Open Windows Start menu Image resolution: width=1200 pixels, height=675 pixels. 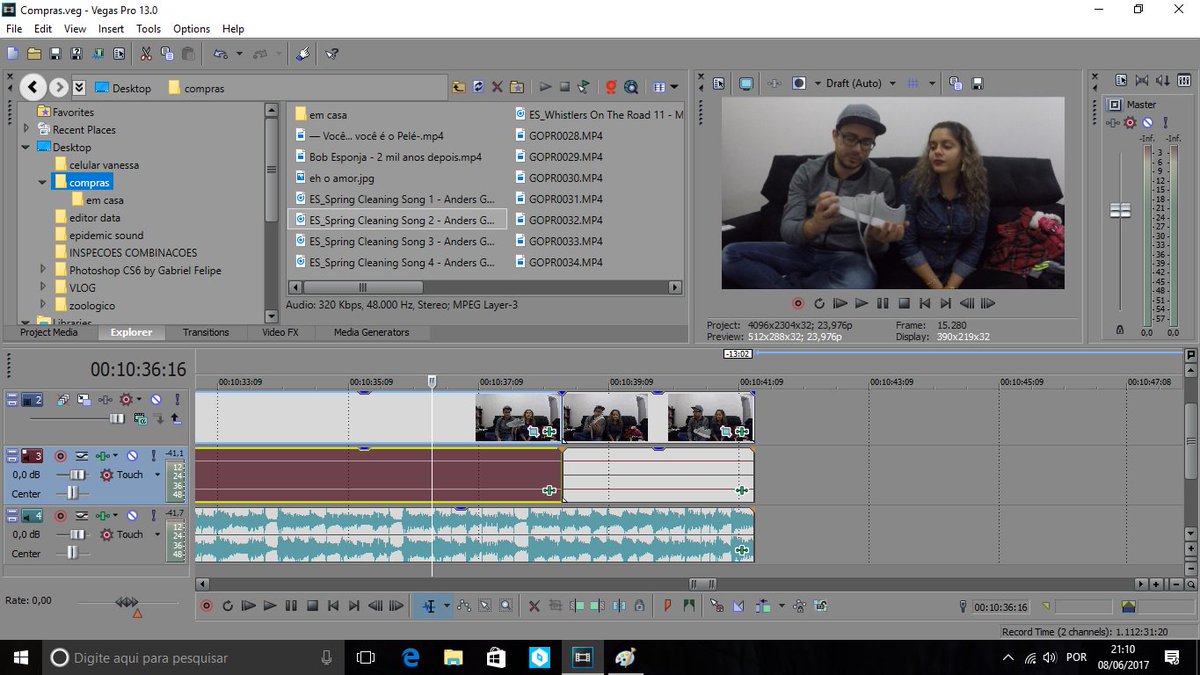(20, 657)
